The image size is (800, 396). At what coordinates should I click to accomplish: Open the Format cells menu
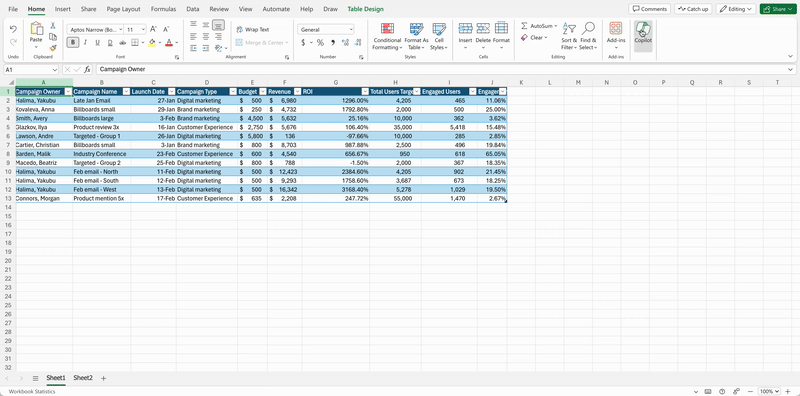[x=501, y=36]
